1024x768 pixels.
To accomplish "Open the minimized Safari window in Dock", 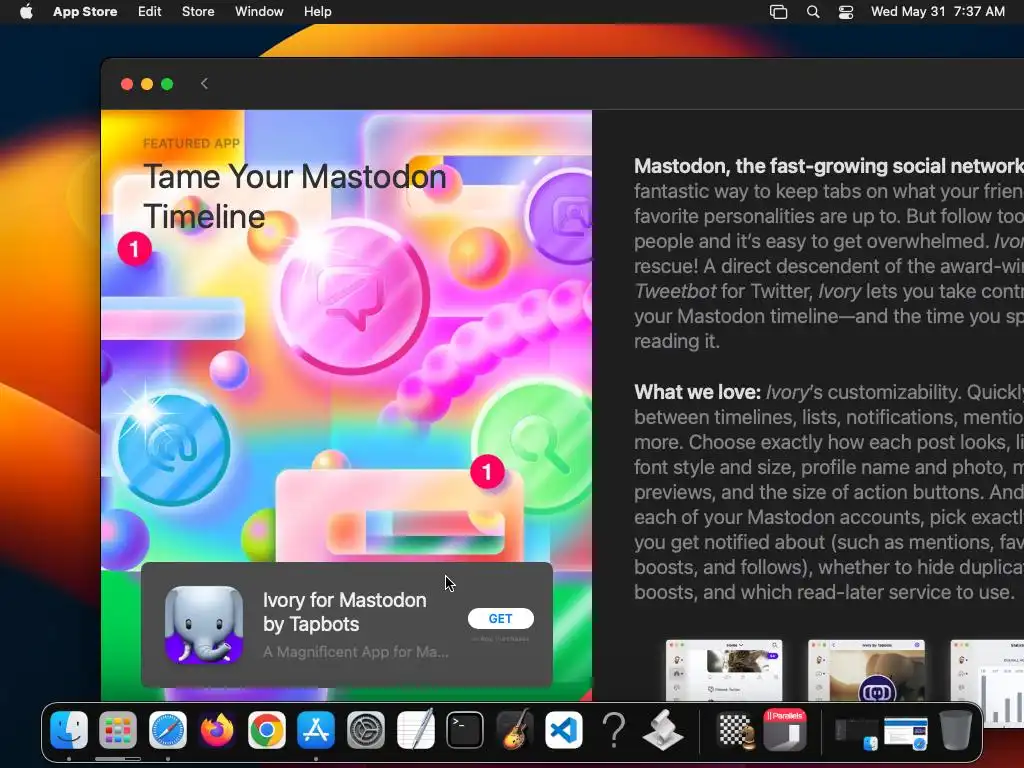I will pyautogui.click(x=906, y=733).
